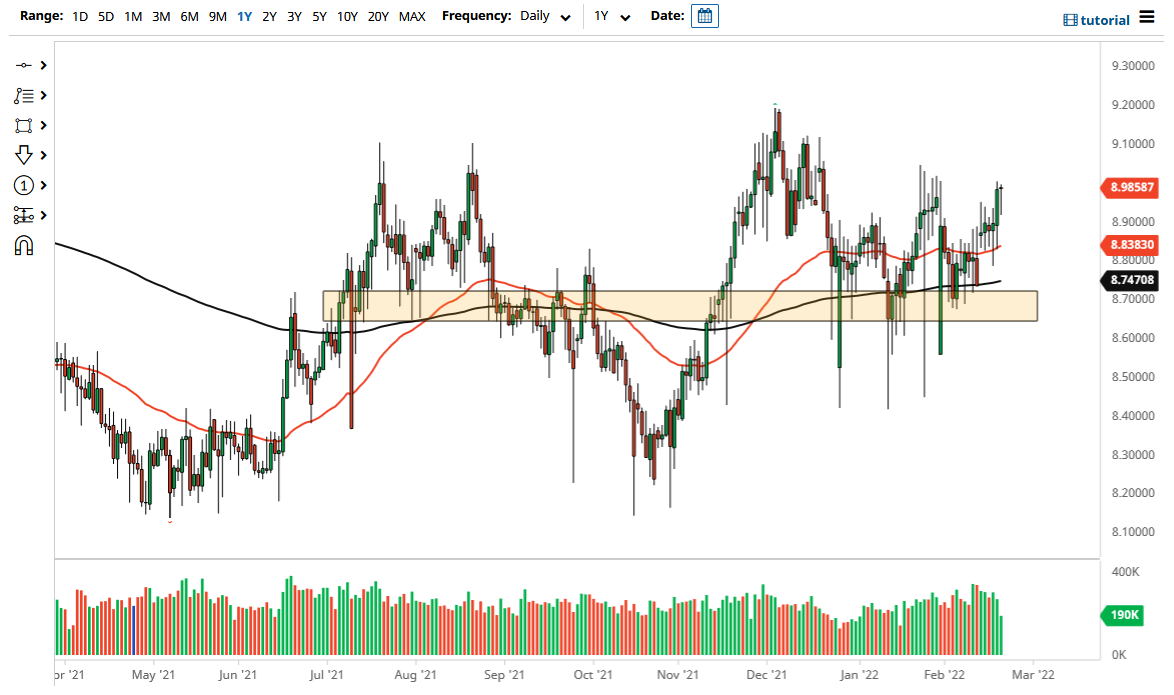Select the MAX range option
Image resolution: width=1174 pixels, height=695 pixels.
412,16
